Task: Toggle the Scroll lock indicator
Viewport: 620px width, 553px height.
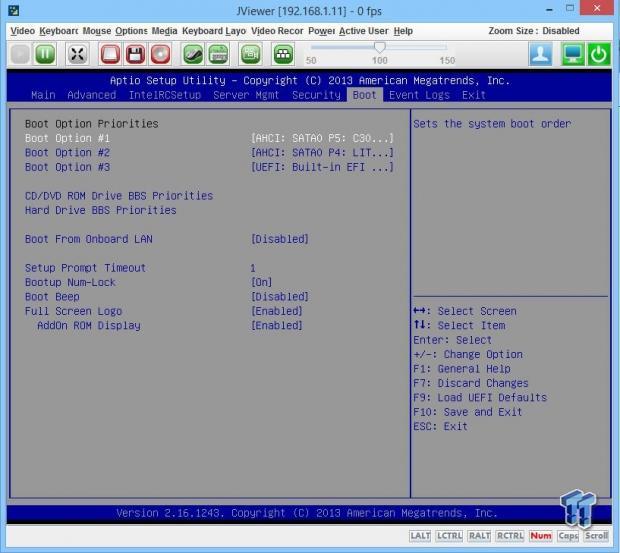Action: click(x=596, y=536)
